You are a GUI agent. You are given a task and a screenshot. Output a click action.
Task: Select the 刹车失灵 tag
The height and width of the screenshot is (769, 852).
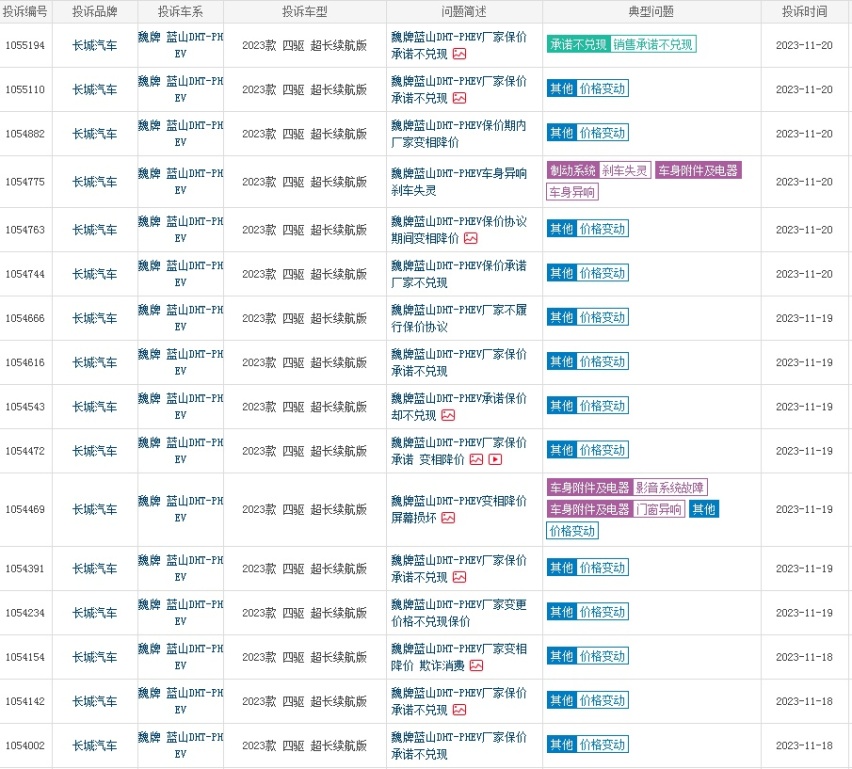coord(624,171)
